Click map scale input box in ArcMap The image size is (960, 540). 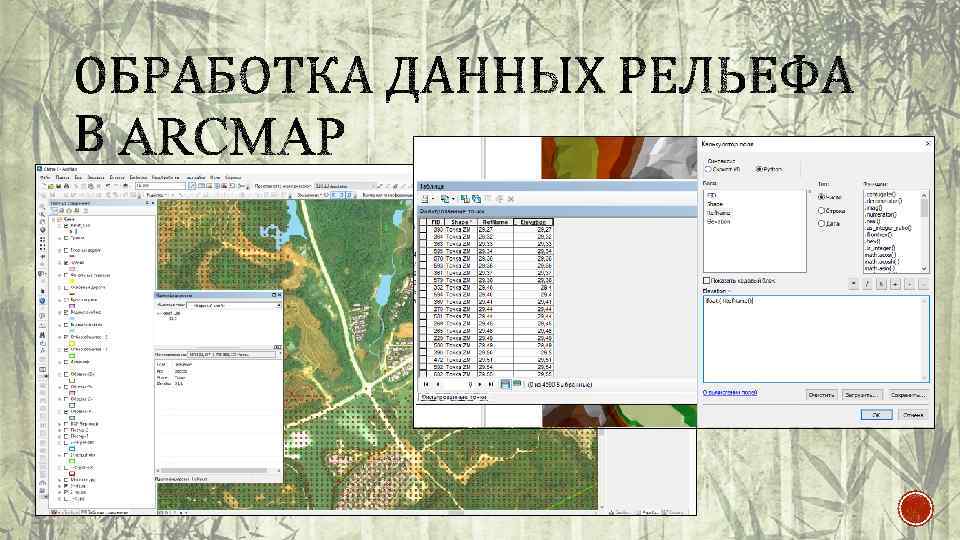tap(160, 186)
